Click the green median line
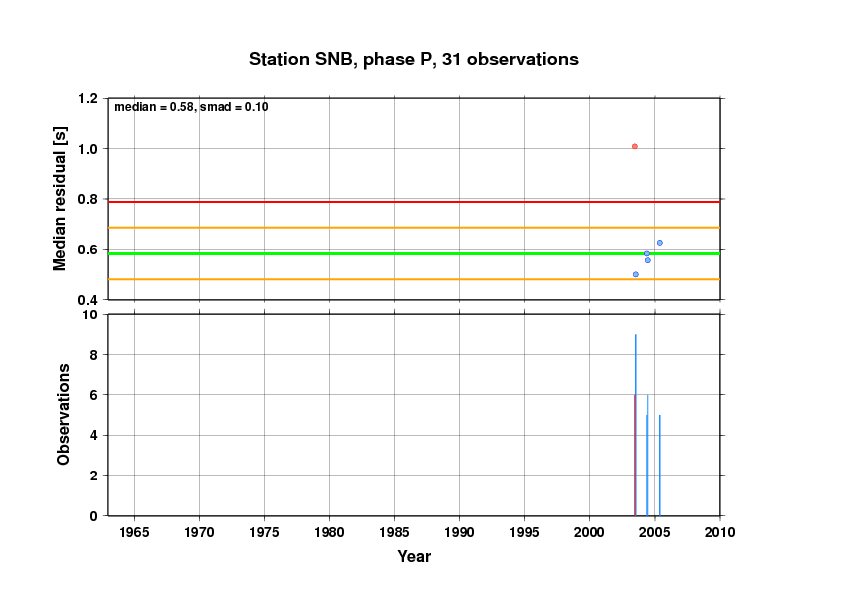Image resolution: width=842 pixels, height=595 pixels. point(413,253)
